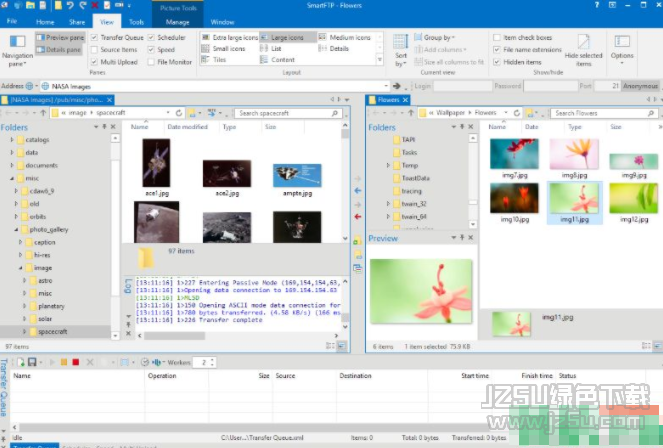Expand the Temp folder in Flowers tree
663x448 pixels.
click(x=388, y=165)
